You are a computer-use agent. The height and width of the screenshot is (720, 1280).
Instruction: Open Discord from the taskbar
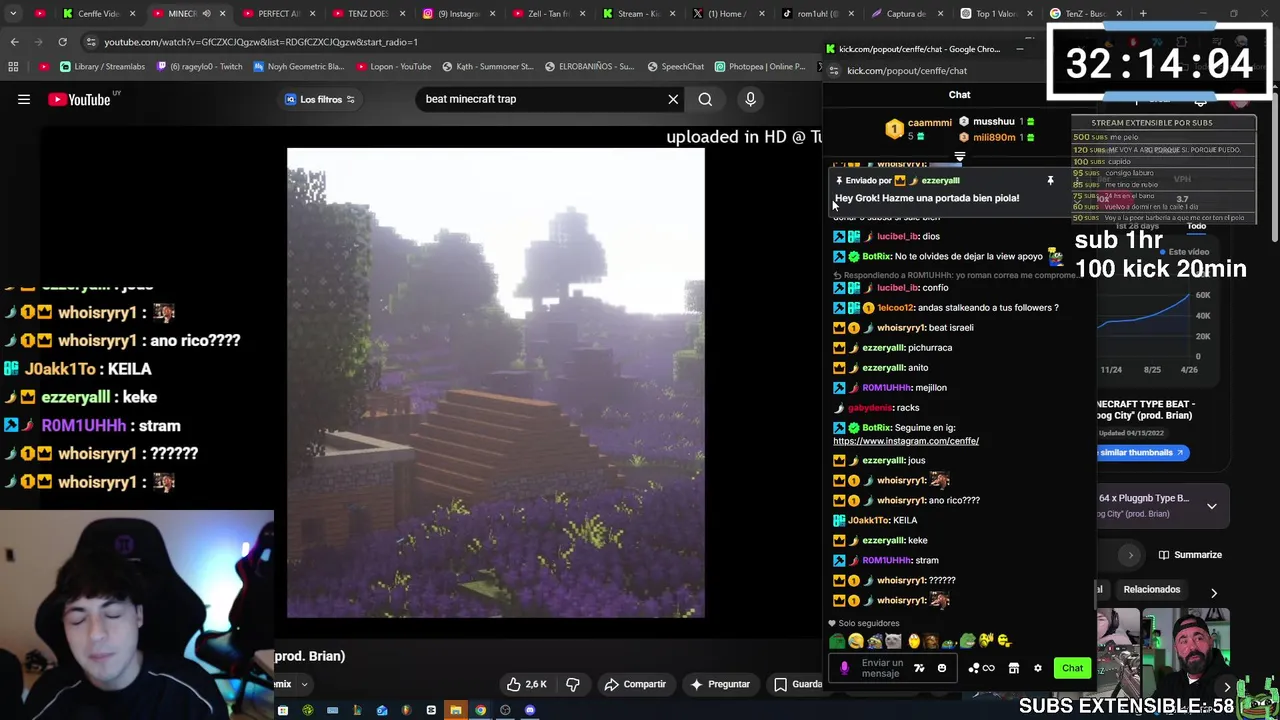[529, 711]
